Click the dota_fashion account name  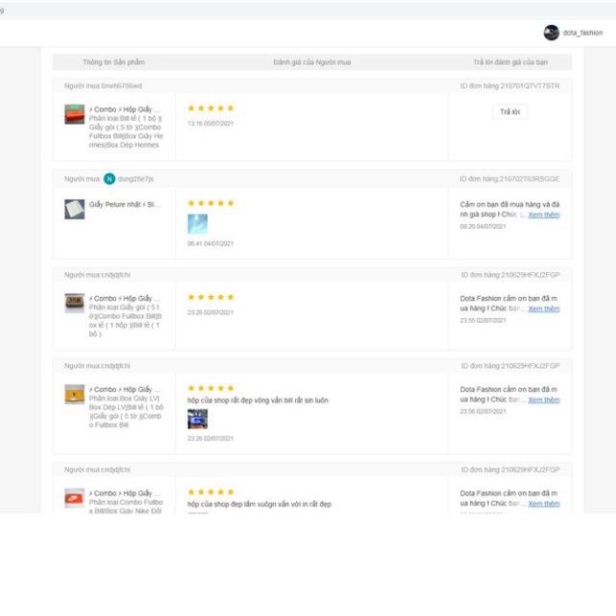coord(583,33)
